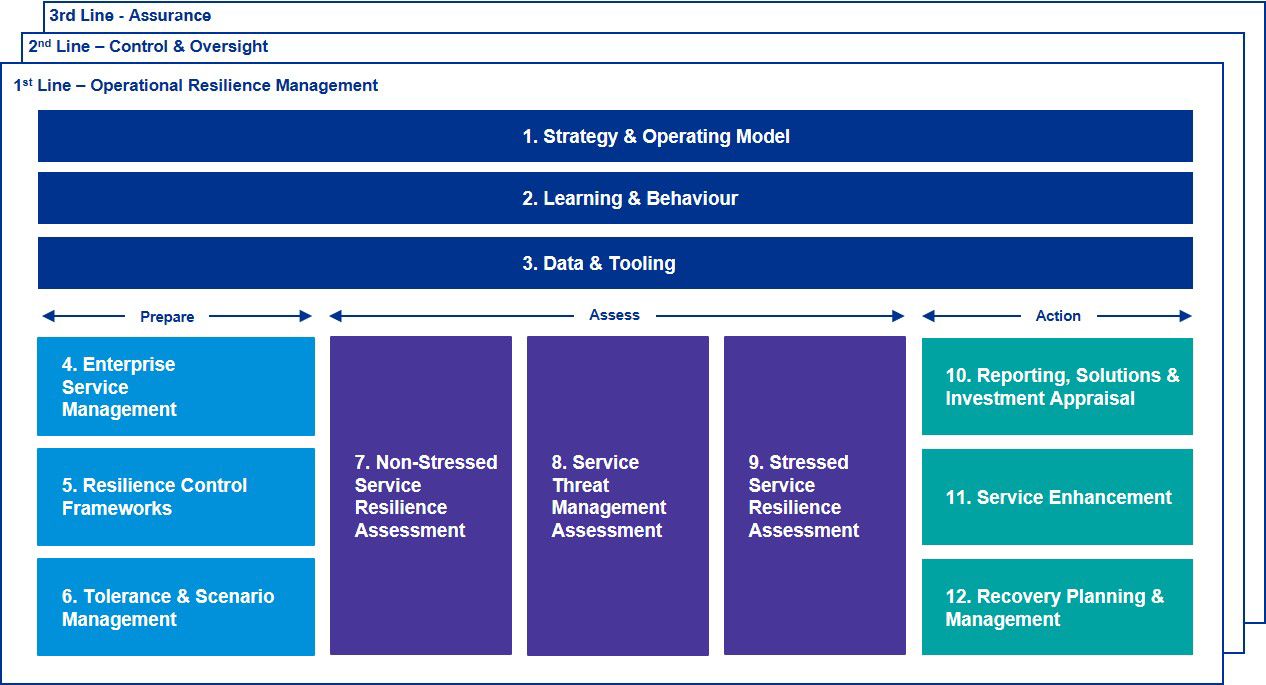
Task: Click the Prepare phase label
Action: point(167,317)
